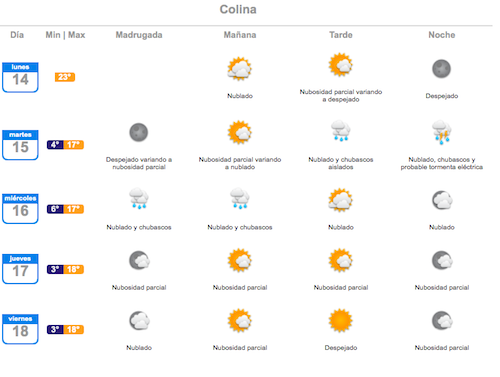Select the Madrugada column header

[139, 35]
